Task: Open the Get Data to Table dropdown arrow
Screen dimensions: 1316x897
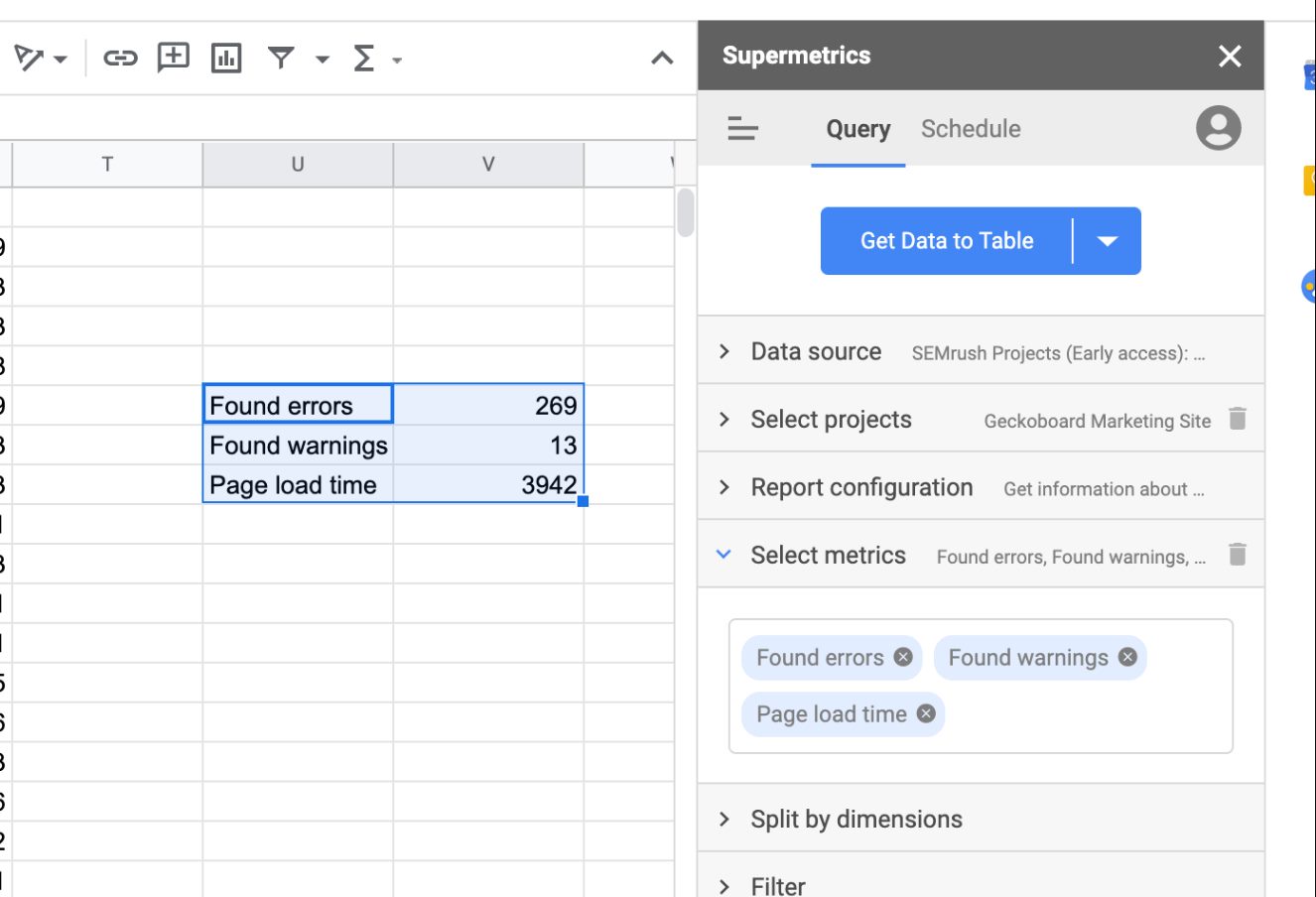Action: (x=1108, y=241)
